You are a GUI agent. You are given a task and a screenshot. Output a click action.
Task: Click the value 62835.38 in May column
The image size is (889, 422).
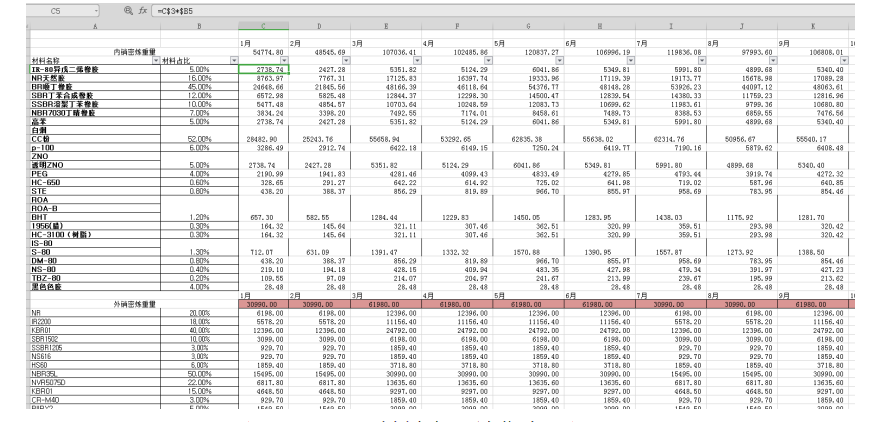point(528,139)
